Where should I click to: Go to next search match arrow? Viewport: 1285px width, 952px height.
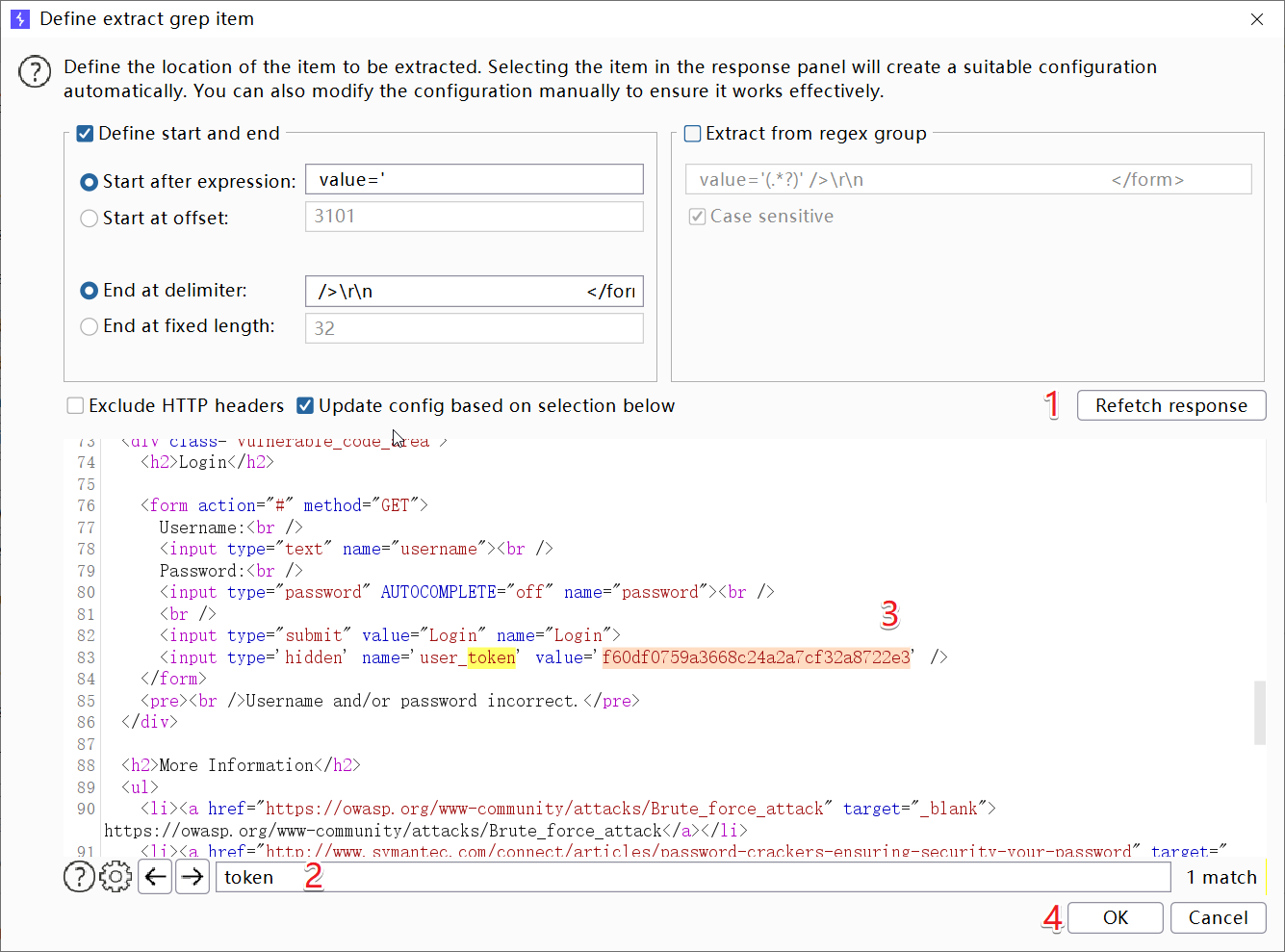(x=193, y=877)
